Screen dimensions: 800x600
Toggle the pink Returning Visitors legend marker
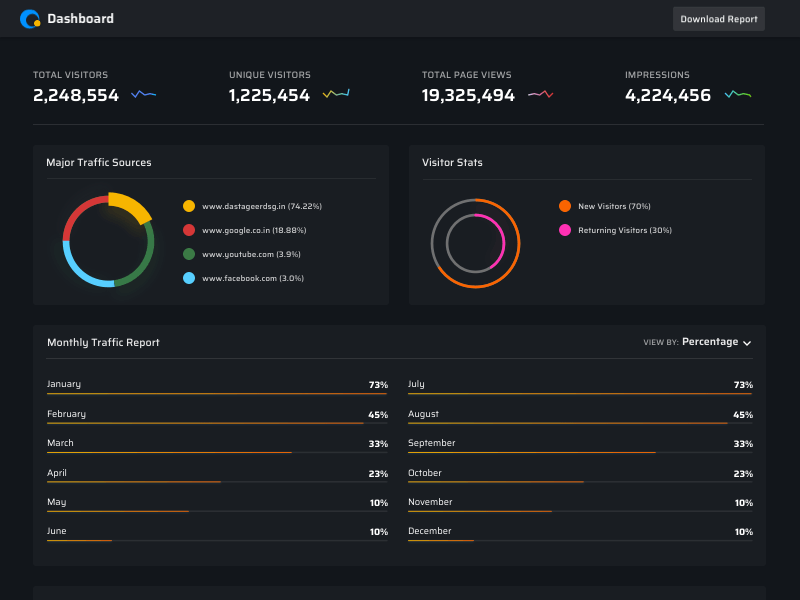(x=565, y=230)
